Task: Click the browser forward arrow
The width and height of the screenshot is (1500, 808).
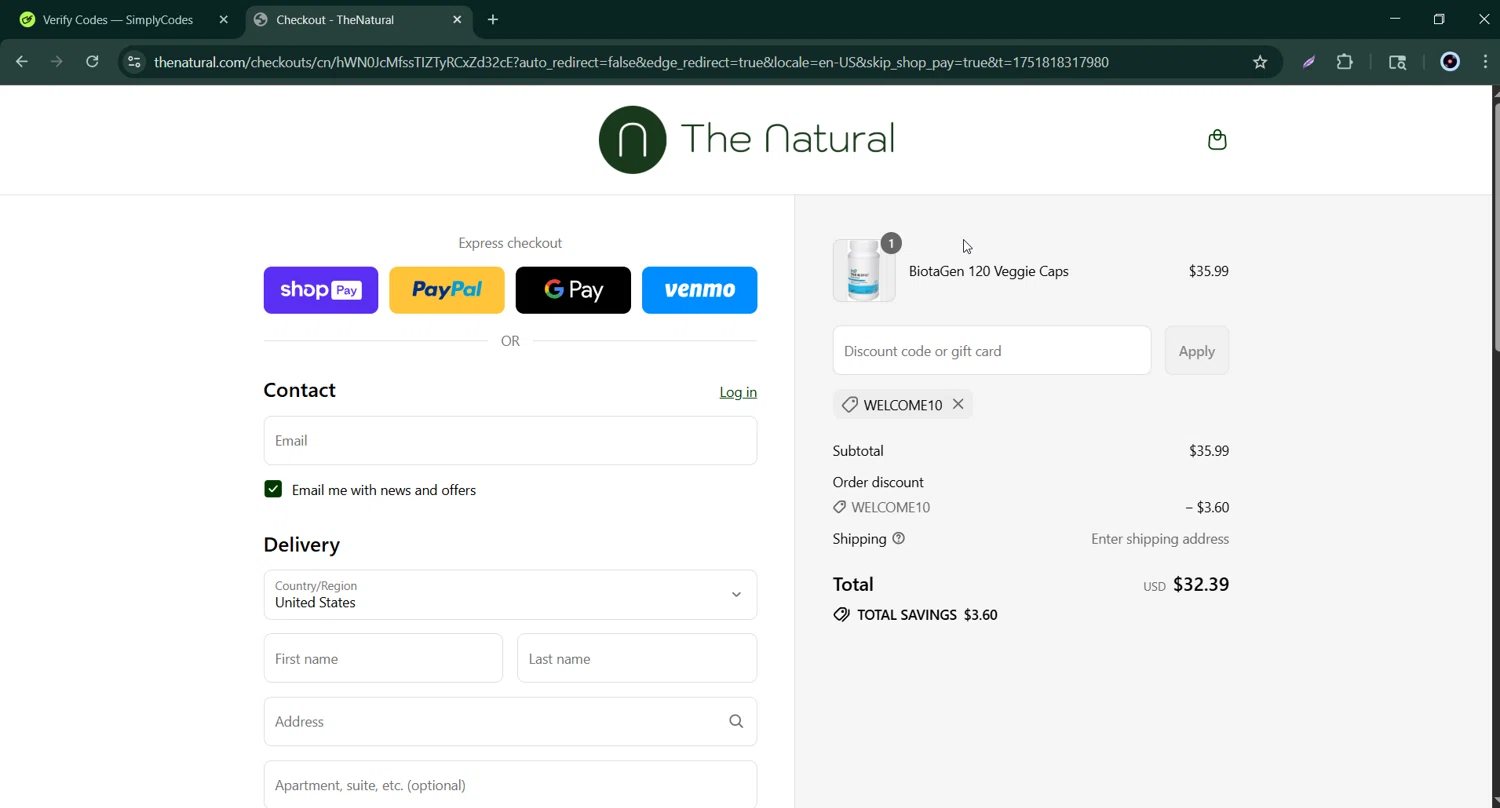Action: 57,62
